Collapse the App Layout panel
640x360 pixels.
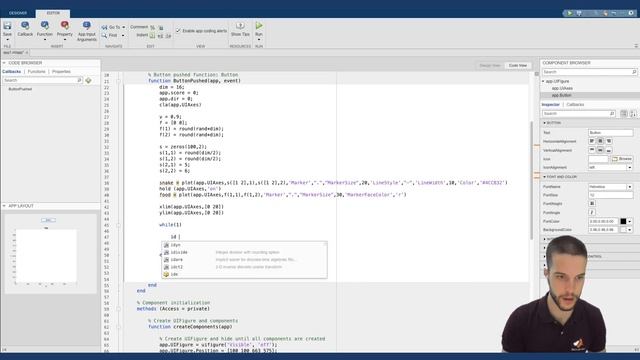click(x=4, y=206)
